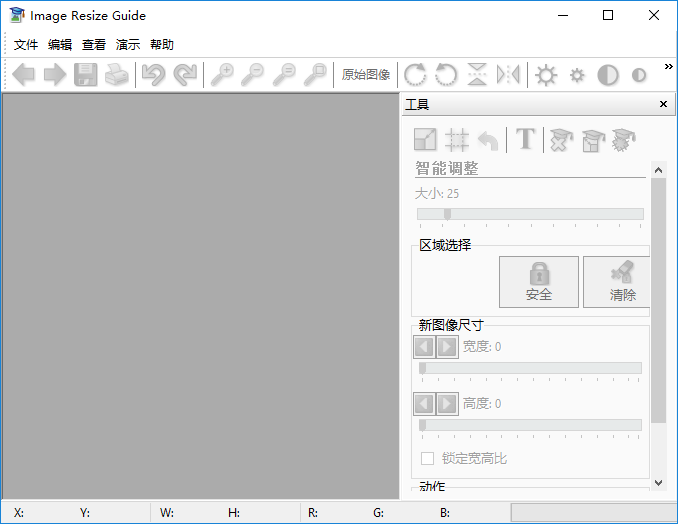Open the 帮助 menu

[x=162, y=45]
